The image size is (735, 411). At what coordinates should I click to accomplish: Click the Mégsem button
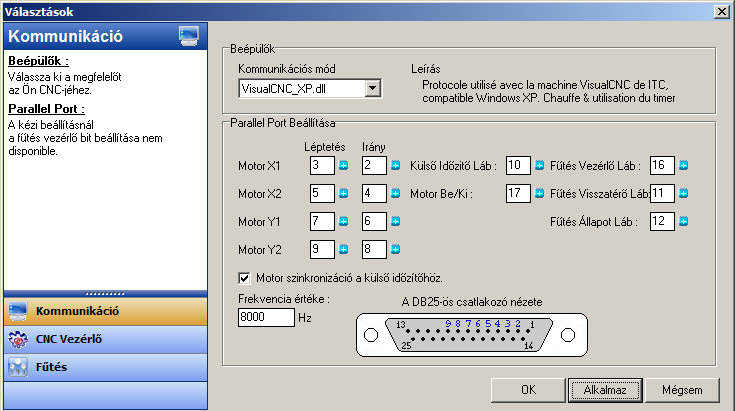[682, 390]
